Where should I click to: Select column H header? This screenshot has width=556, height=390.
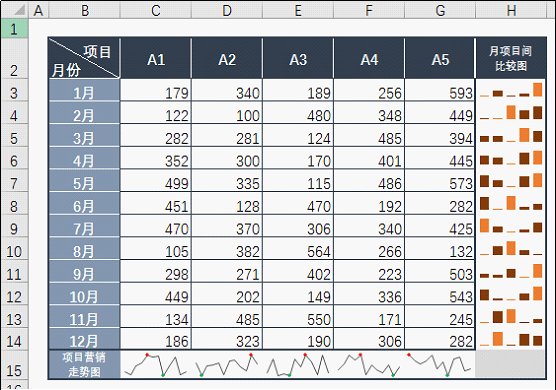511,10
